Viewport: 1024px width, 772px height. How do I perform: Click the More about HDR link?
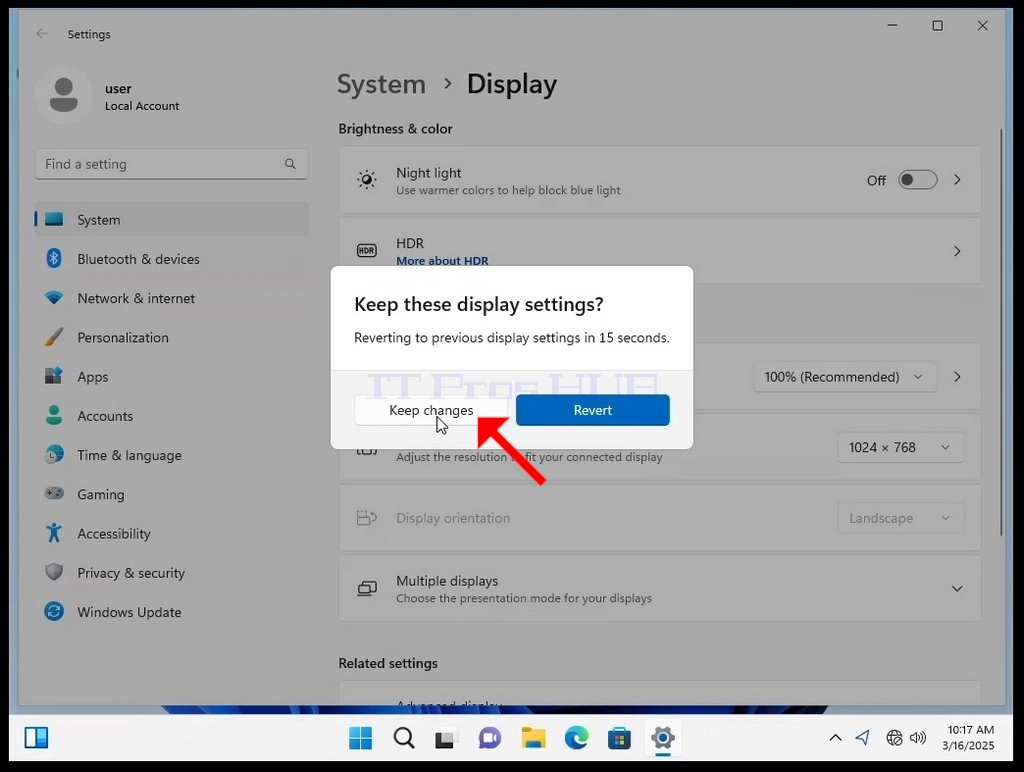click(x=442, y=261)
